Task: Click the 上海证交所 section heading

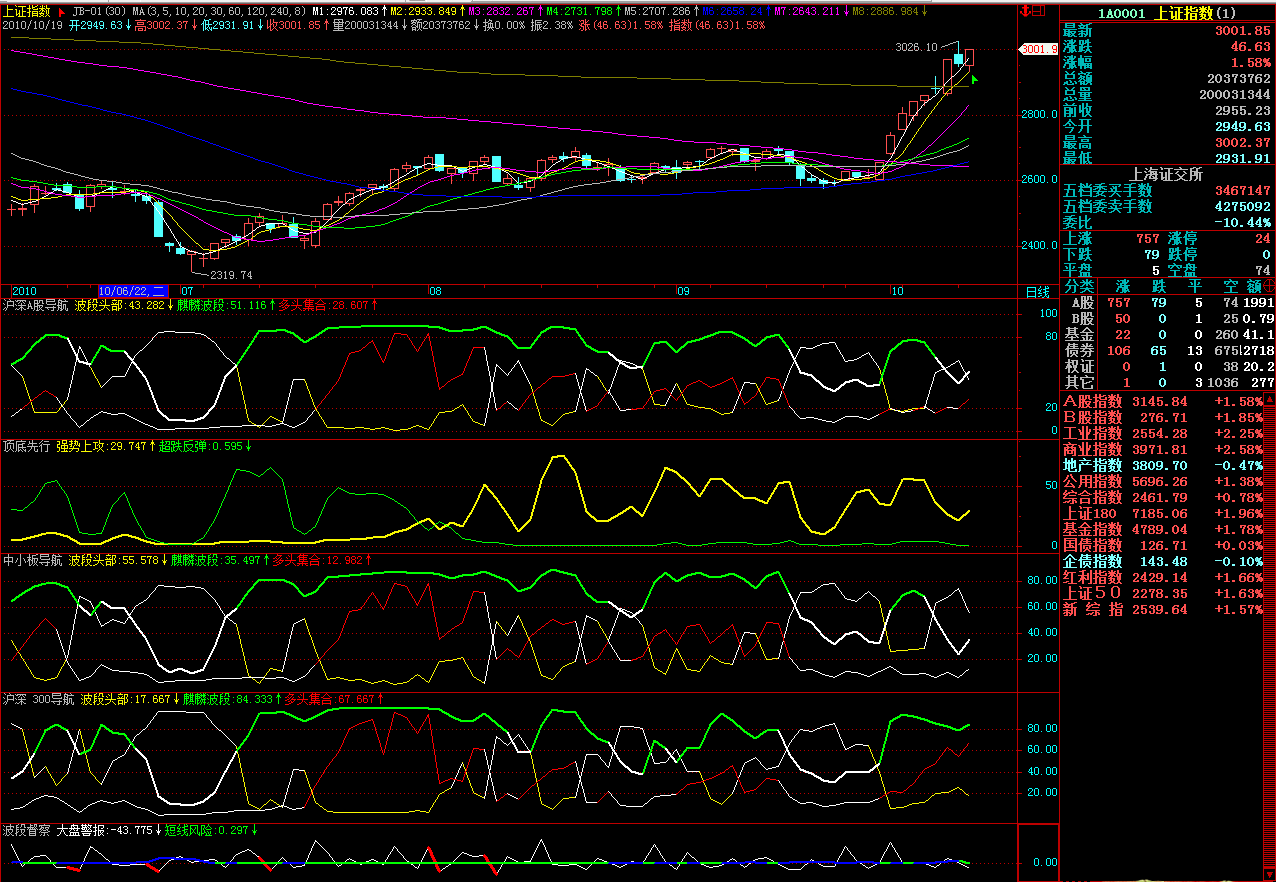Action: tap(1167, 174)
